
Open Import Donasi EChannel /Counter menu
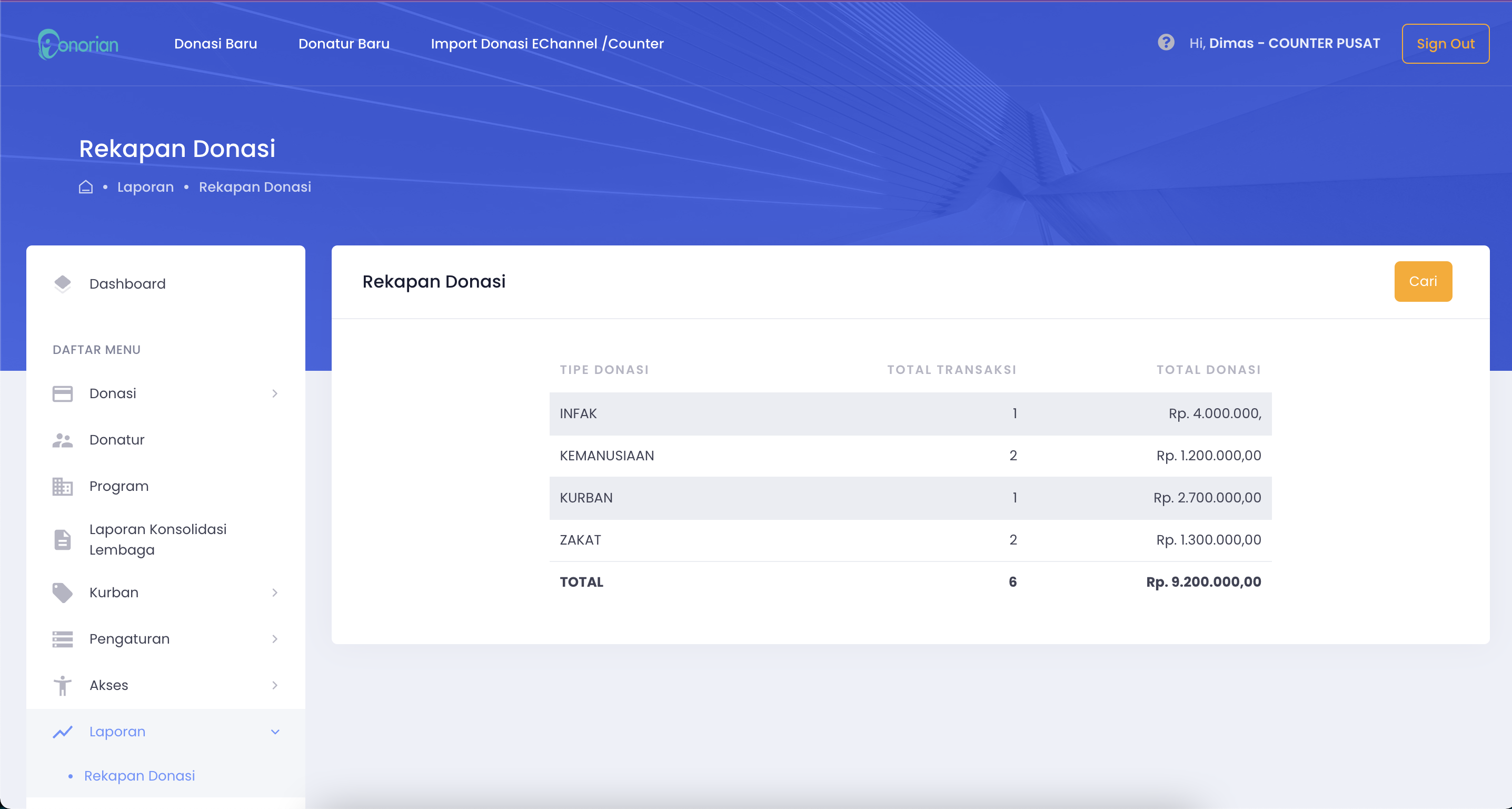pos(547,43)
